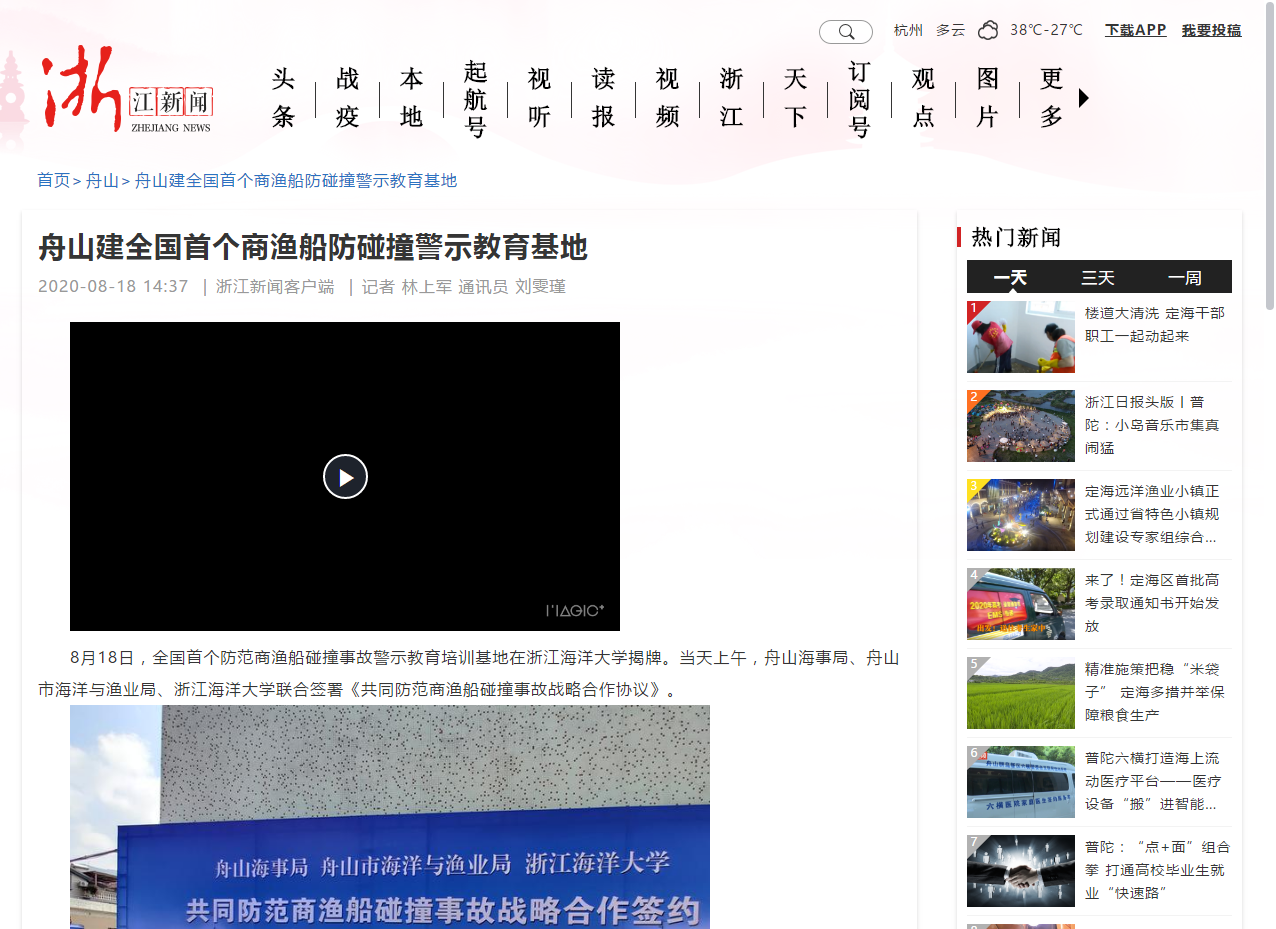The image size is (1276, 929).
Task: Click the 杭州 city label
Action: tap(908, 30)
